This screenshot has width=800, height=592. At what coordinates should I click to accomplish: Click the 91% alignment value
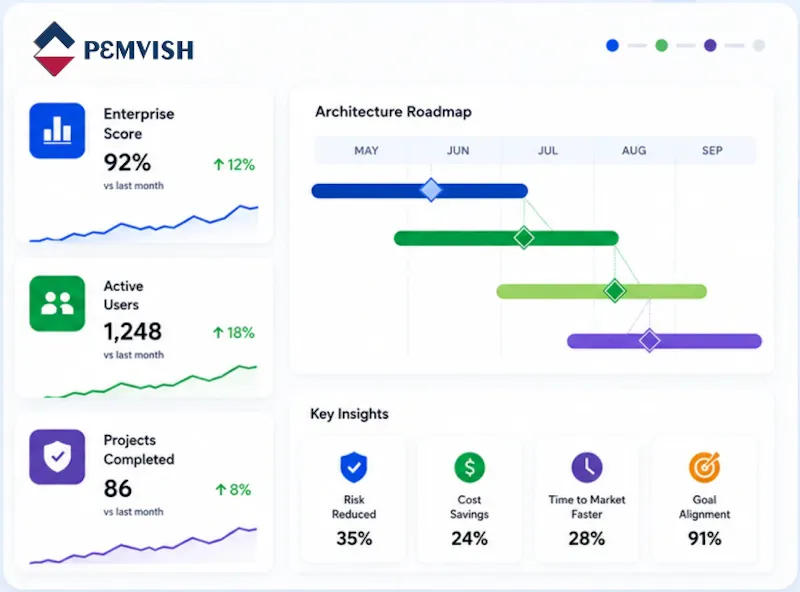[705, 538]
